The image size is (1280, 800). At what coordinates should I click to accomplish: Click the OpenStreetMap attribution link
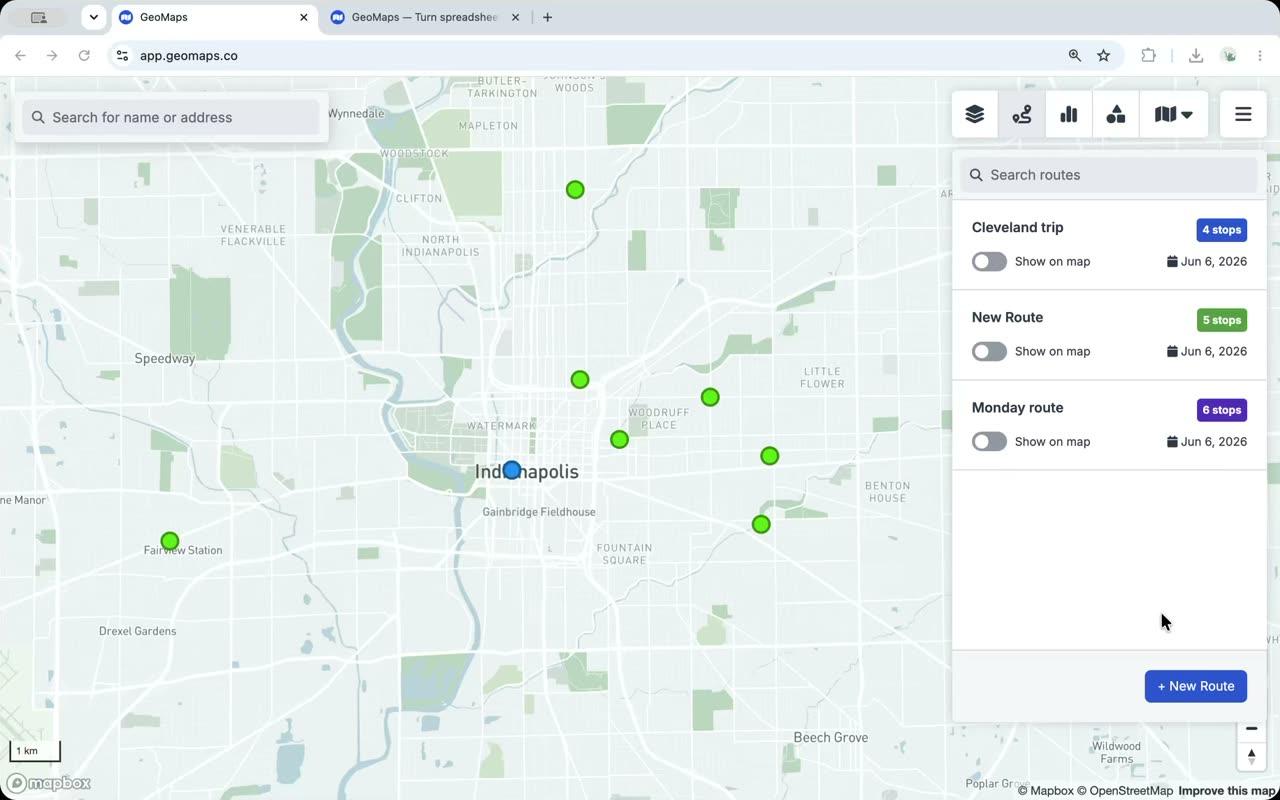(1125, 791)
